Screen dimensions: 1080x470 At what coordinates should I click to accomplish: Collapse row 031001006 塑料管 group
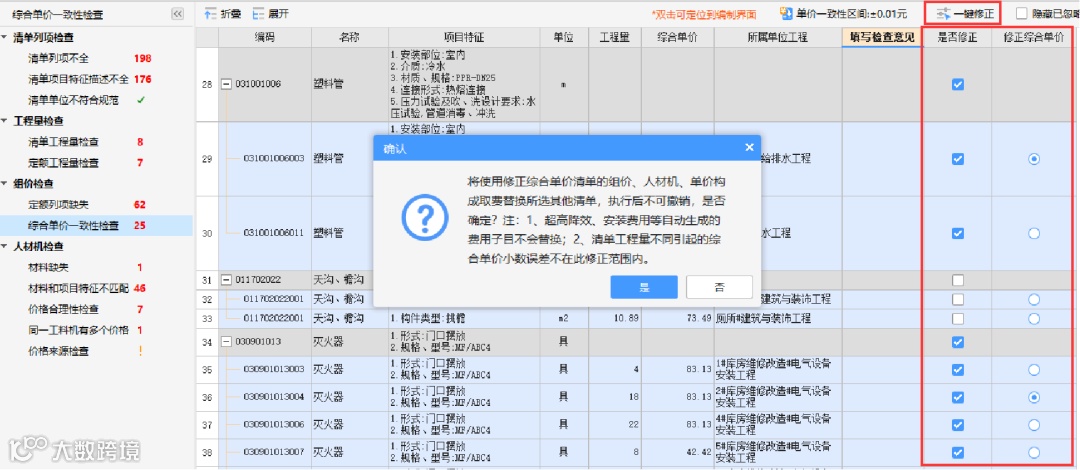(226, 84)
